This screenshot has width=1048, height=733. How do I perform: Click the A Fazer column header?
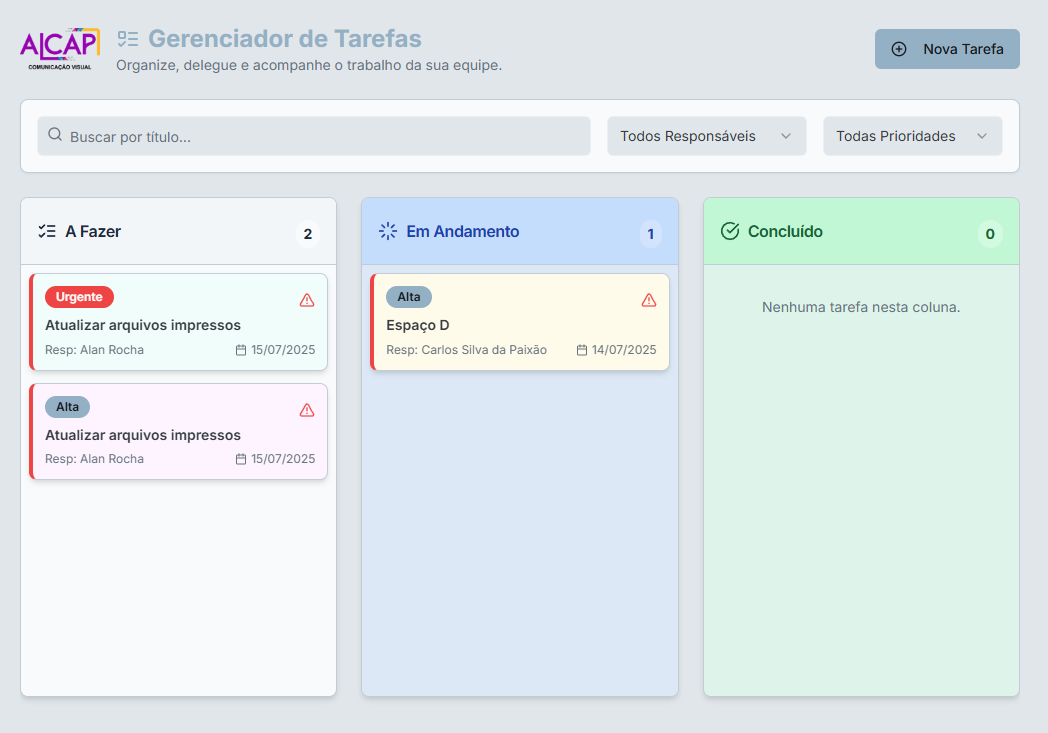coord(93,230)
